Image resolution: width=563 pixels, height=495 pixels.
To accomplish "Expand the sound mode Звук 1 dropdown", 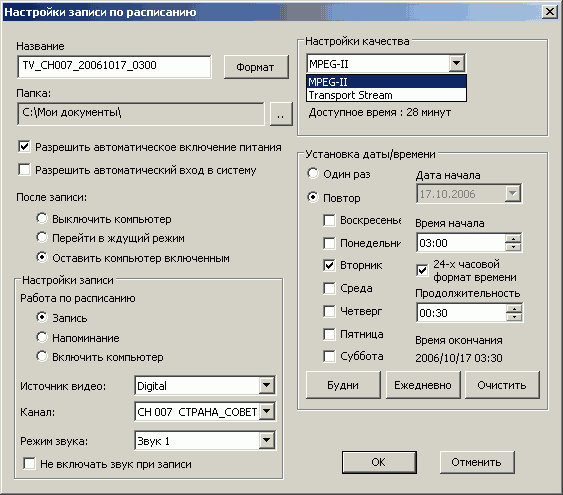I will [266, 440].
